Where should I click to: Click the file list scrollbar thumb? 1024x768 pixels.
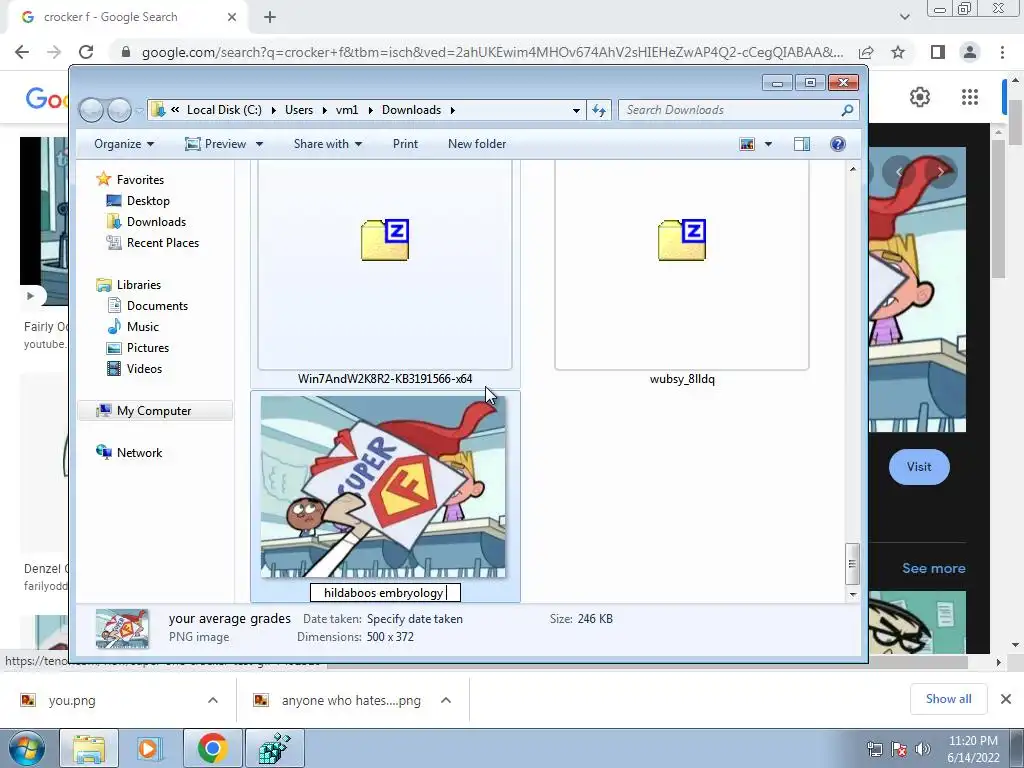click(852, 563)
